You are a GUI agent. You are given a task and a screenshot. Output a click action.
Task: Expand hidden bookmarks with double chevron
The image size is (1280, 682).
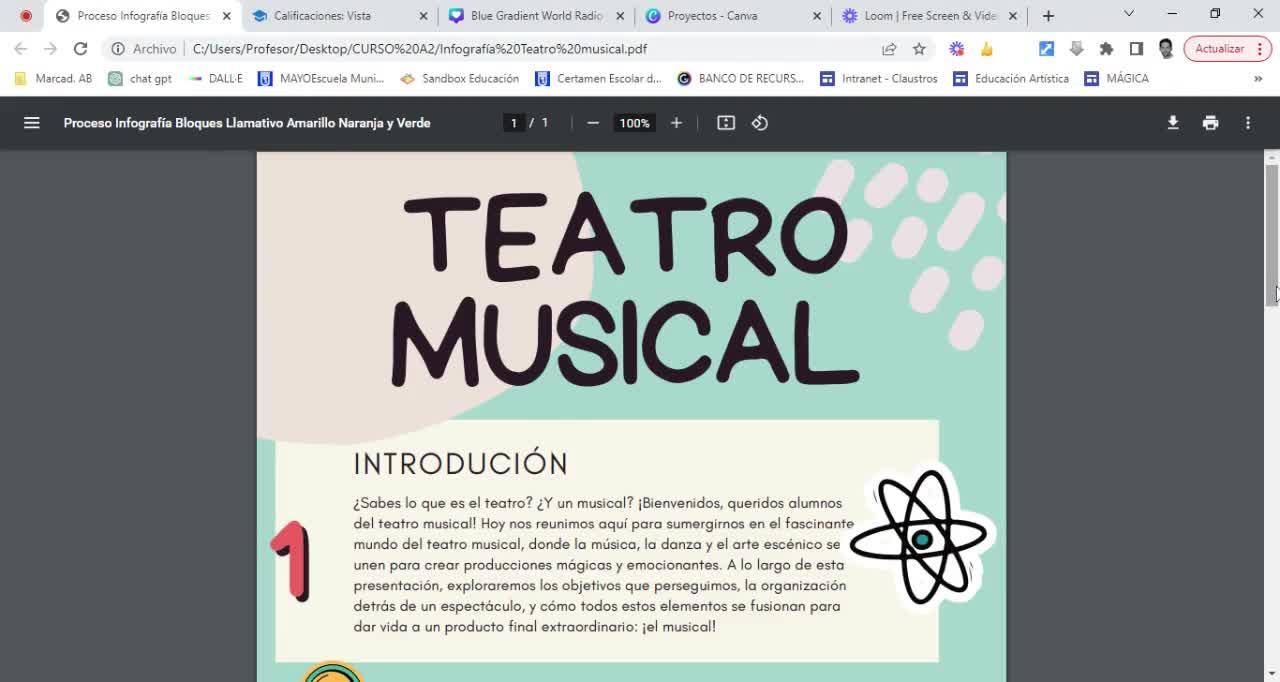coord(1258,78)
